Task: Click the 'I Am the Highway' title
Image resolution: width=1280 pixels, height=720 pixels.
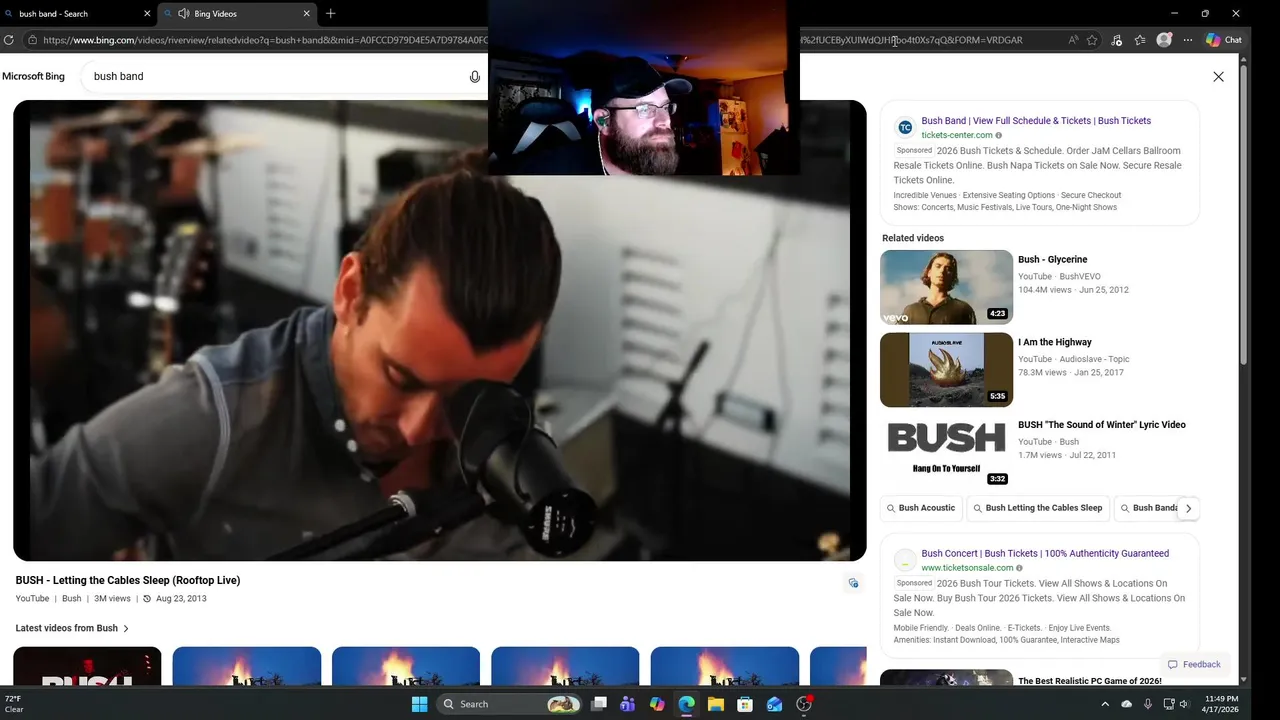Action: (1055, 342)
